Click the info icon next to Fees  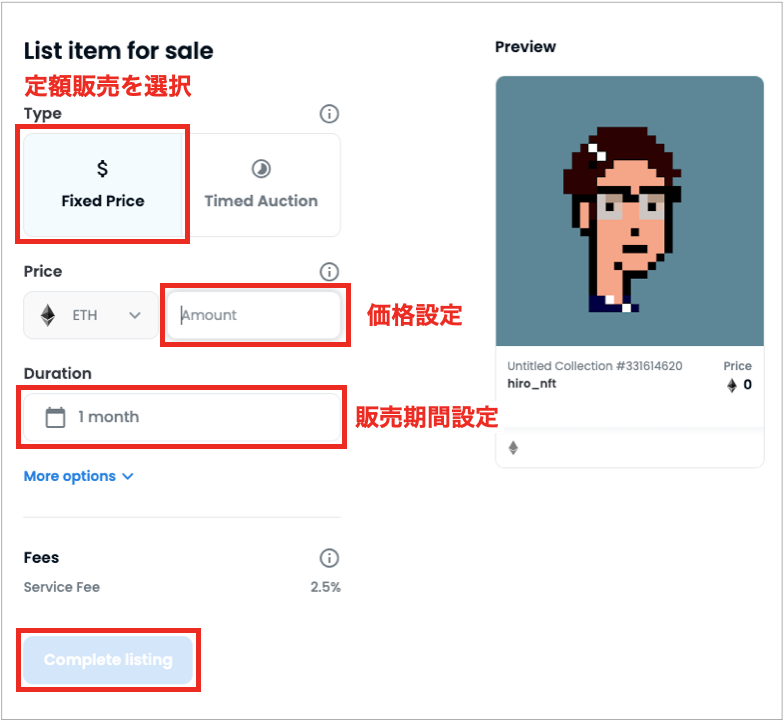pyautogui.click(x=329, y=558)
